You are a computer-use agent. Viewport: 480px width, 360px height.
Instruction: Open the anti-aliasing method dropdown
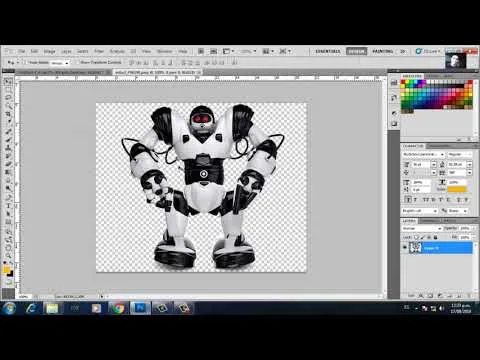(x=457, y=211)
